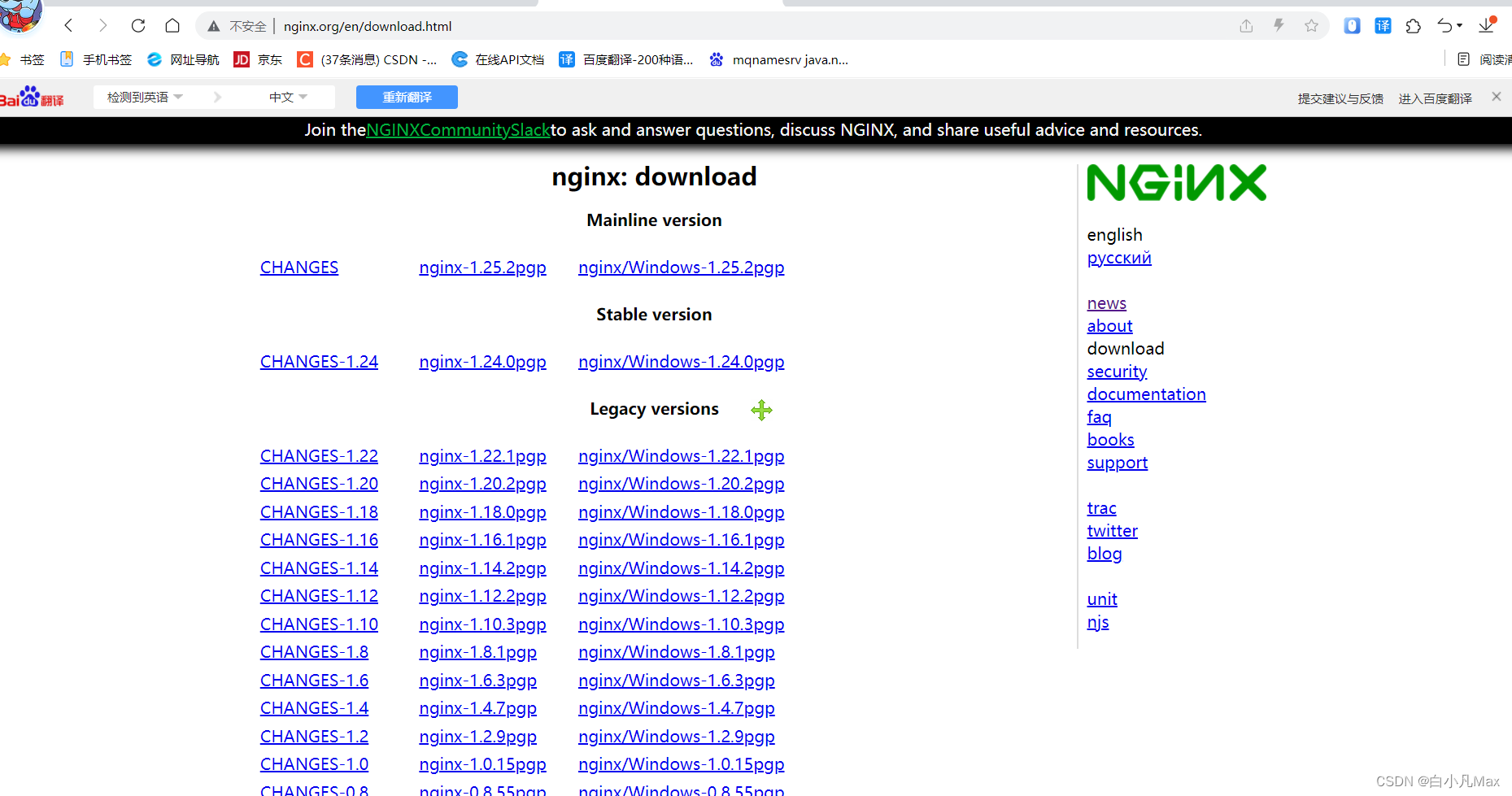
Task: Open the browser extensions puzzle icon
Action: [1413, 26]
